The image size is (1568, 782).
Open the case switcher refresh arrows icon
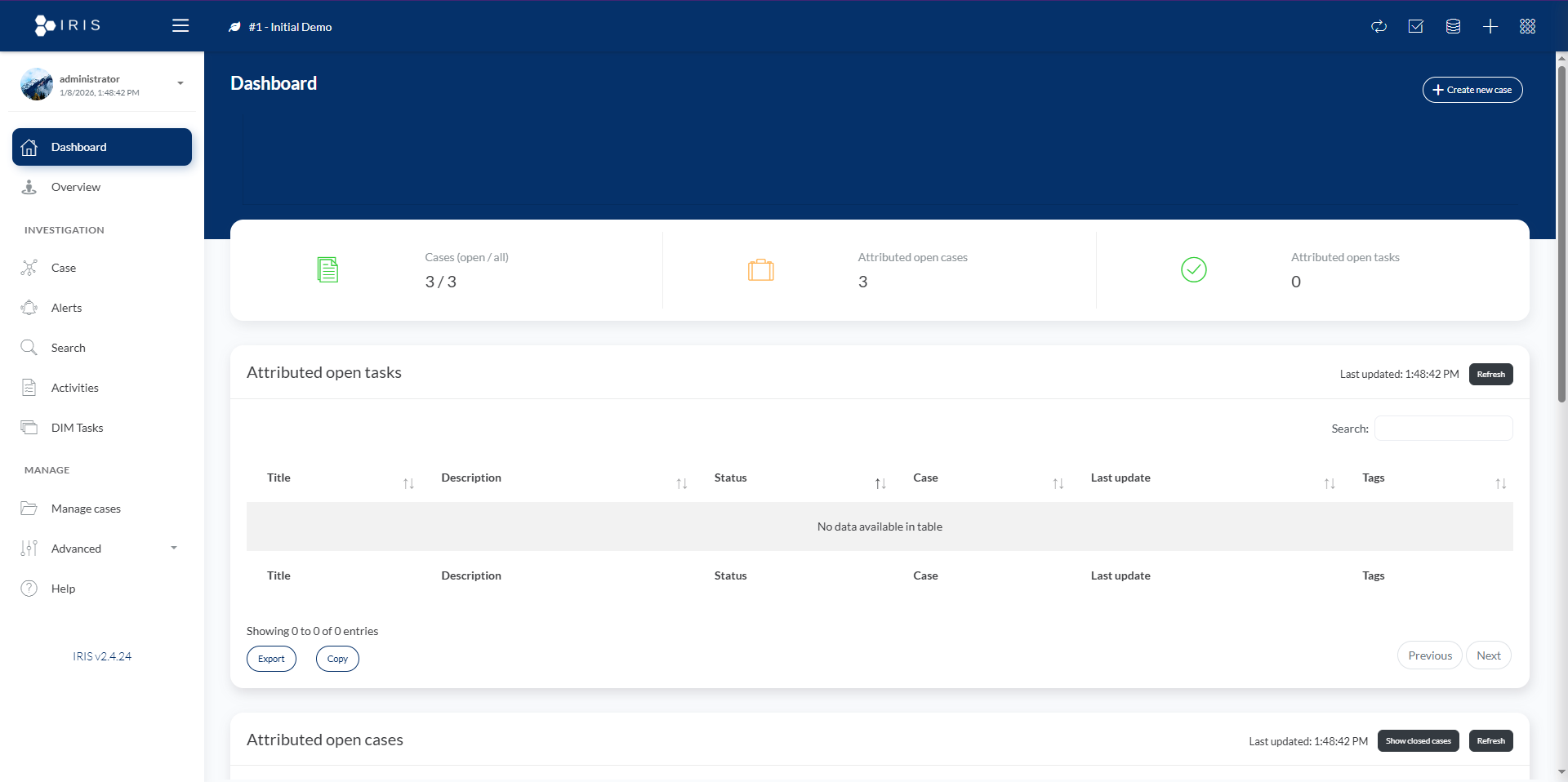(1379, 26)
